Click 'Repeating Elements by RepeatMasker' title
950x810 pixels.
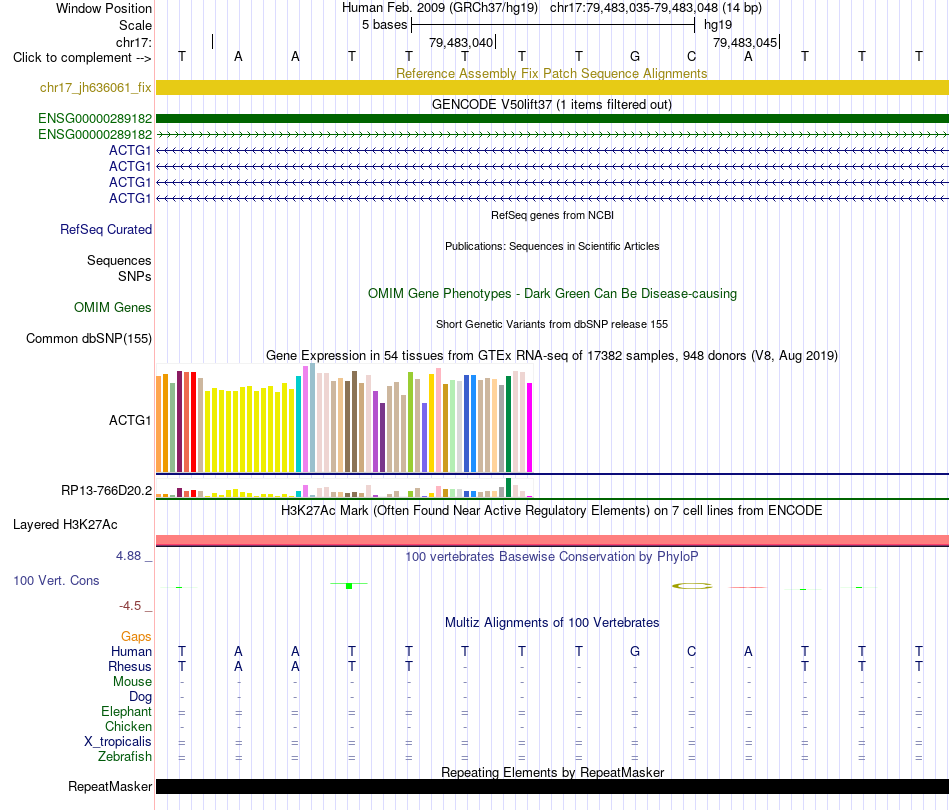(x=552, y=772)
